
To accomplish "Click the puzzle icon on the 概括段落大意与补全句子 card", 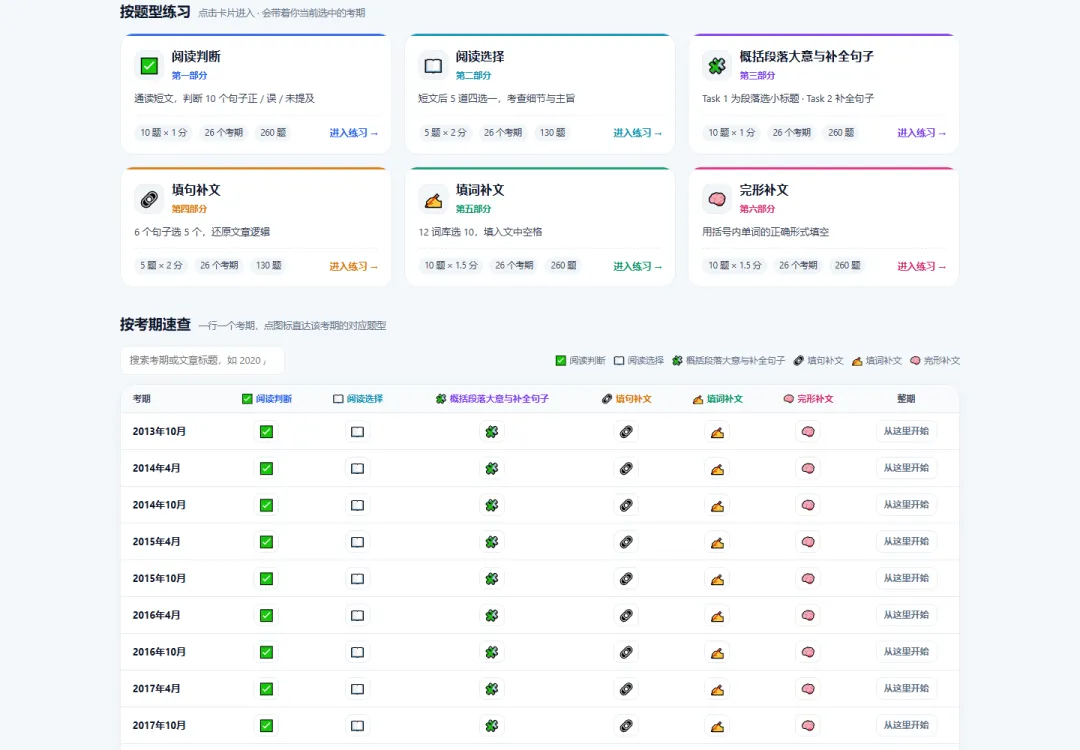I will tap(717, 65).
